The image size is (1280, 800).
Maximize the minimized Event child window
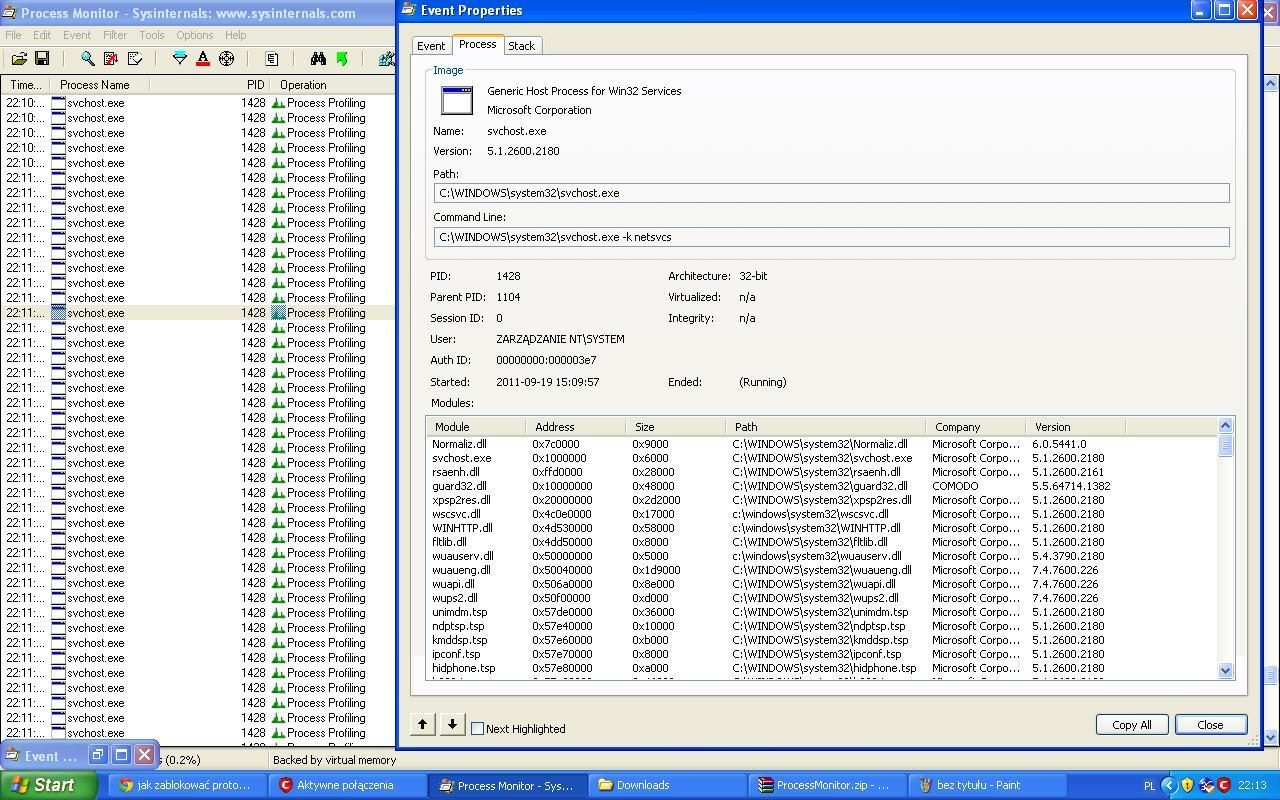click(121, 755)
